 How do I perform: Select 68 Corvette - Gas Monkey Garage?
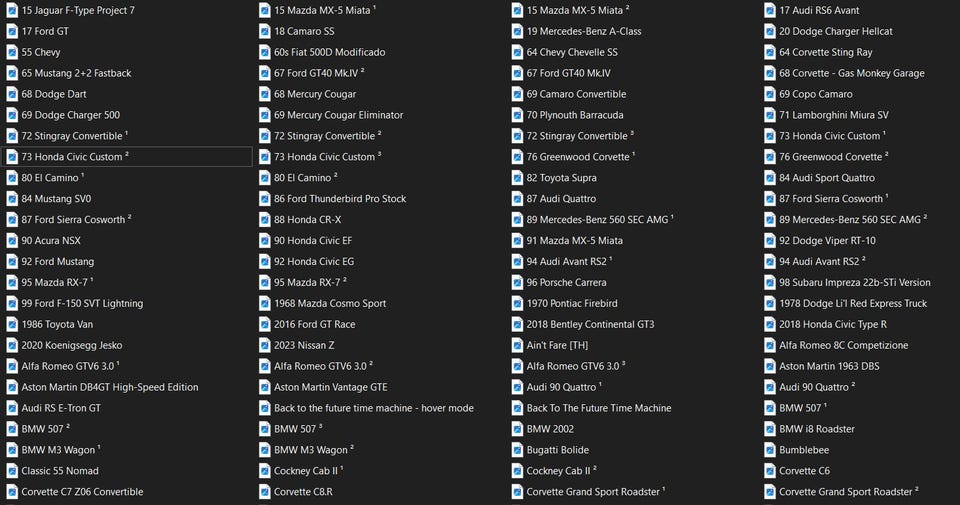click(x=852, y=73)
